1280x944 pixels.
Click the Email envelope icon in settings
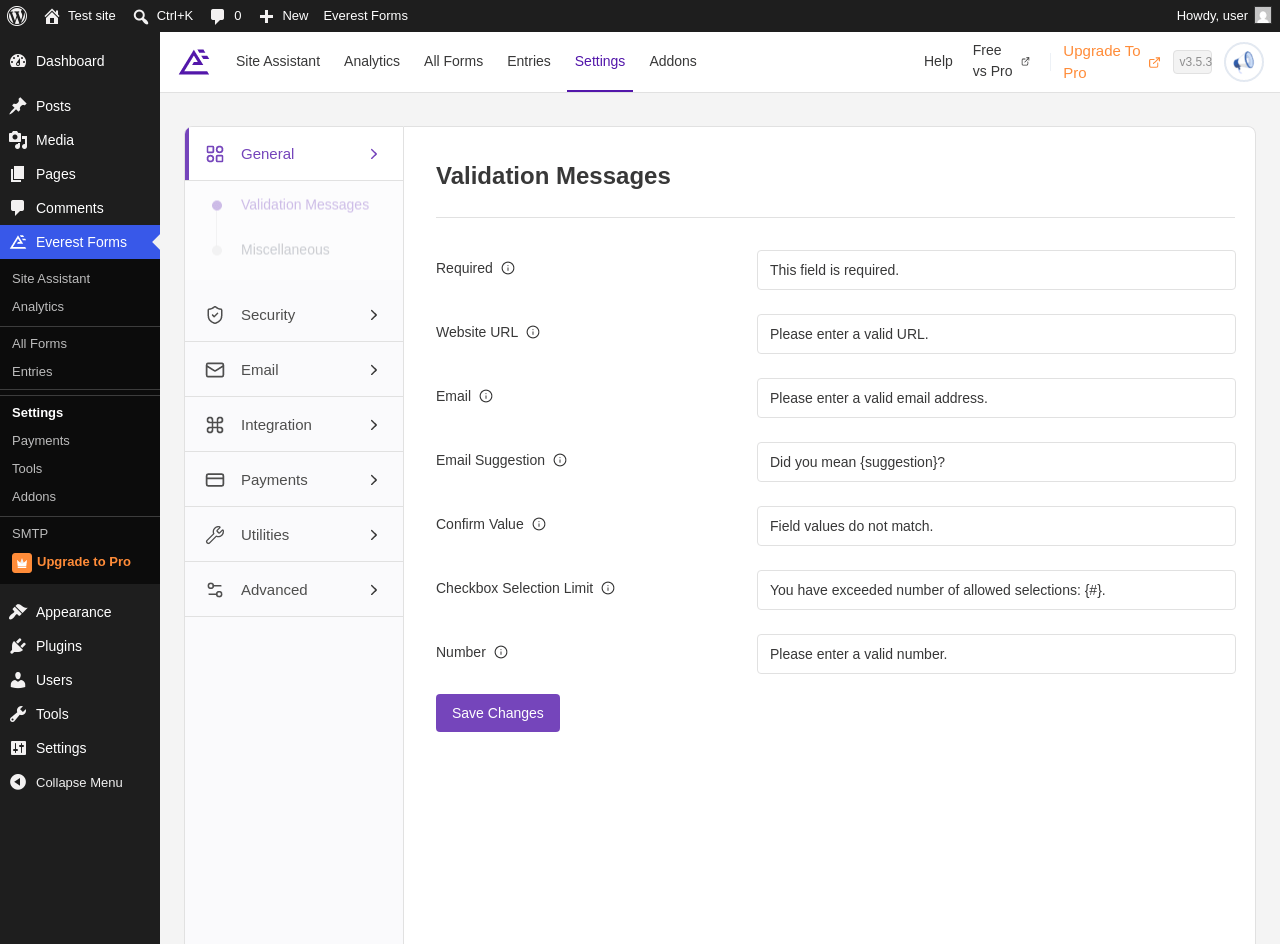(215, 370)
